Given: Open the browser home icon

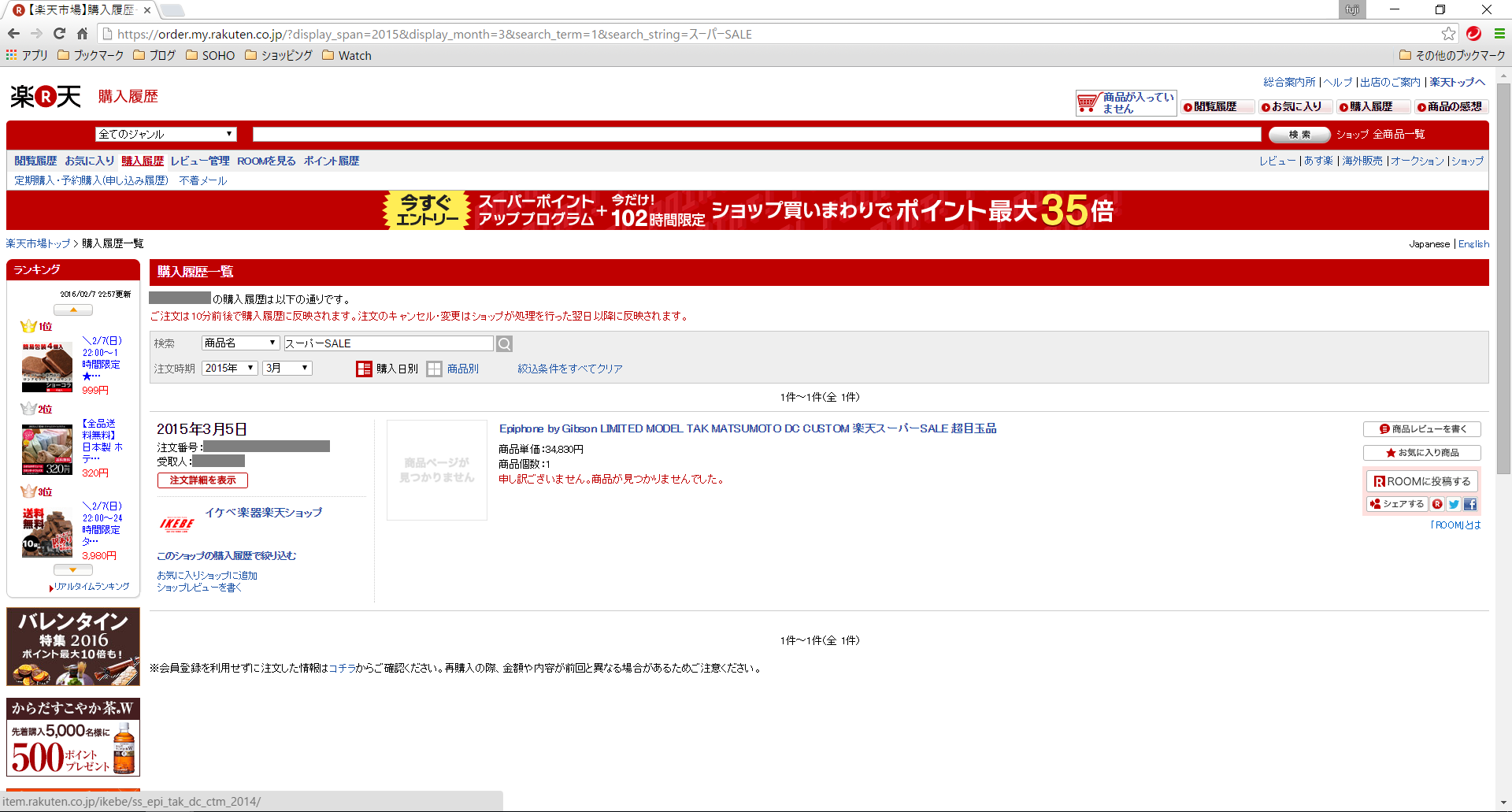Looking at the screenshot, I should [82, 34].
